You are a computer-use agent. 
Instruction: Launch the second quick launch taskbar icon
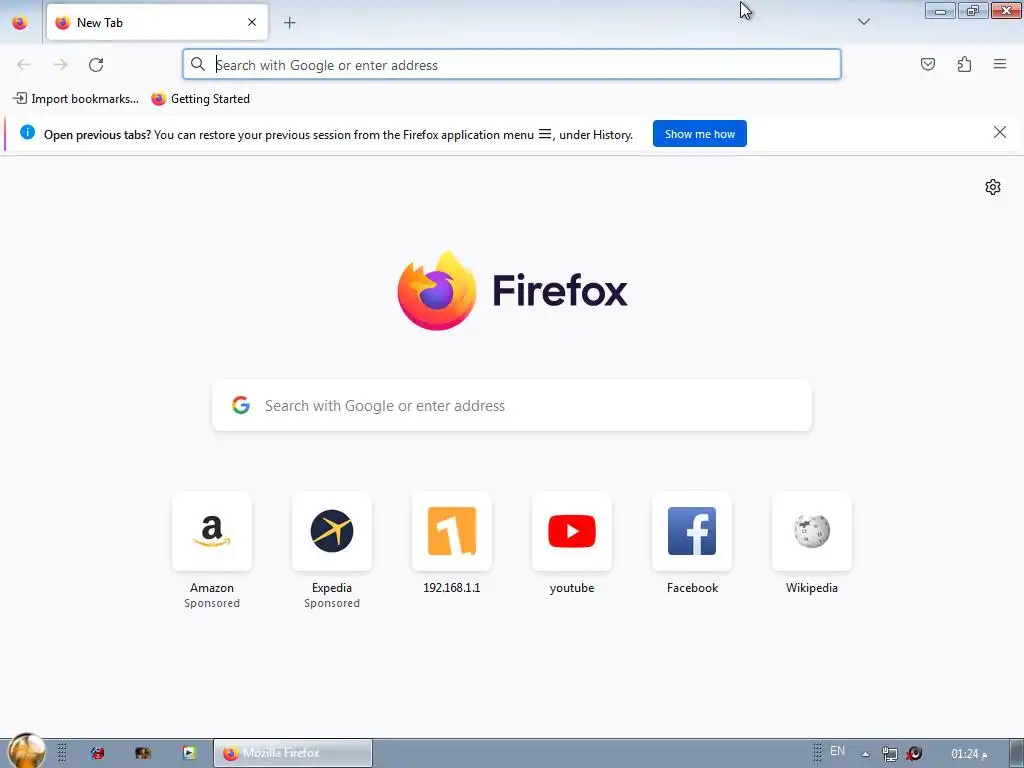coord(143,753)
